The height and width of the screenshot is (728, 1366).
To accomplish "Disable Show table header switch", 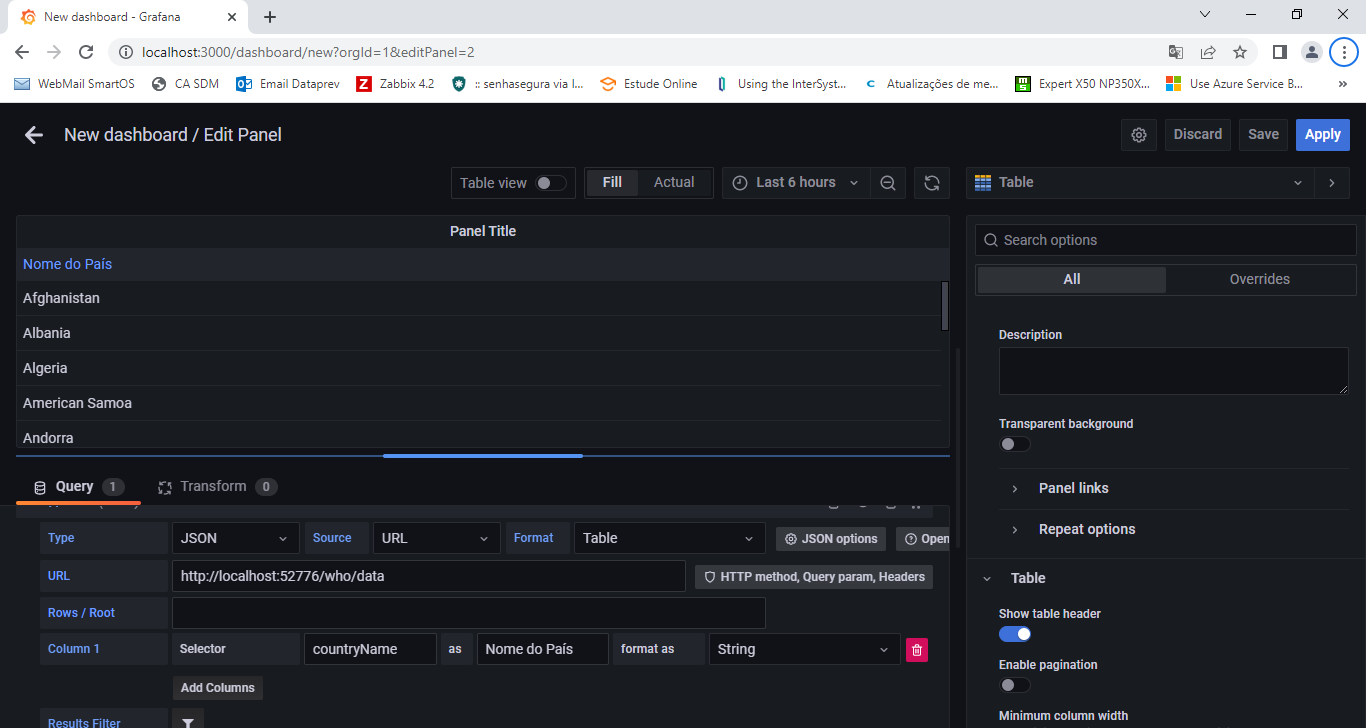I will (1014, 634).
